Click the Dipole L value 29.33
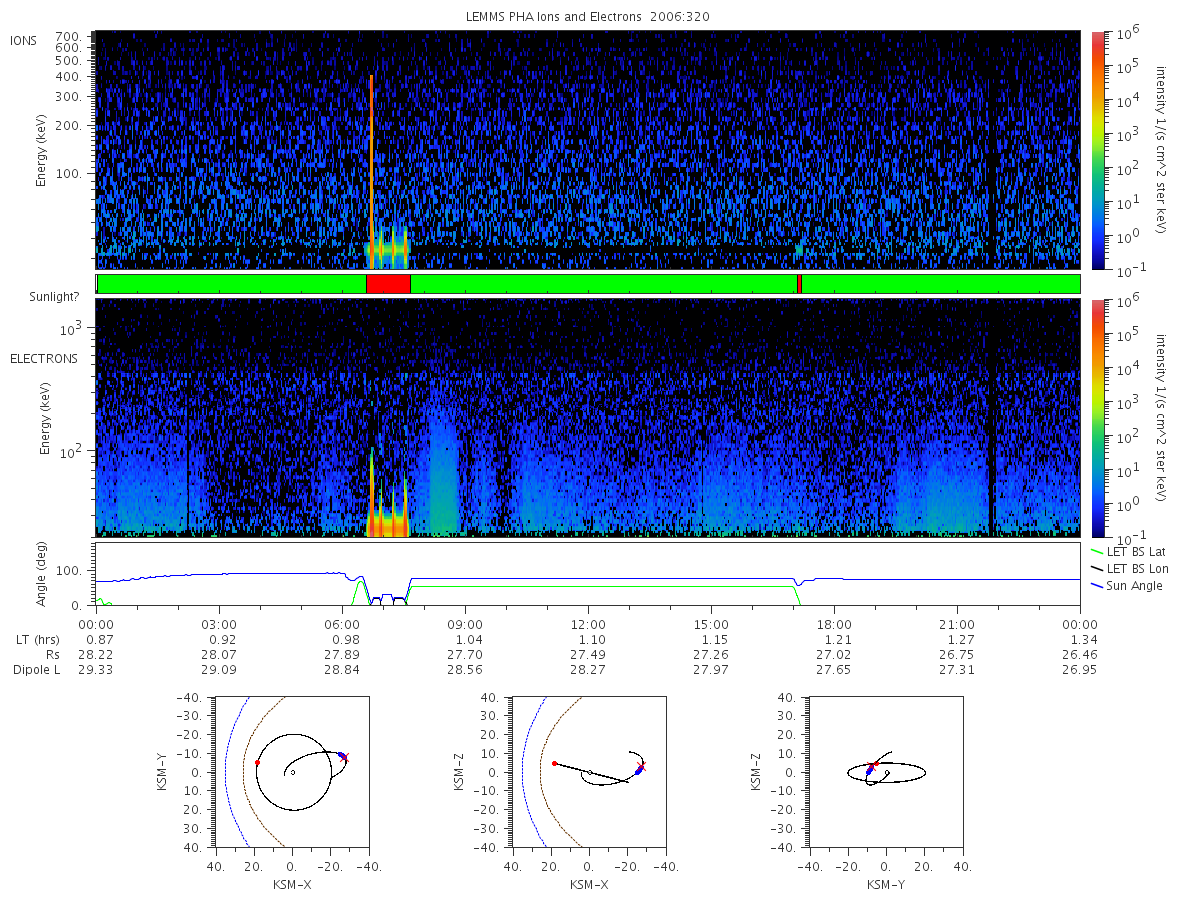This screenshot has width=1200, height=900. (97, 669)
